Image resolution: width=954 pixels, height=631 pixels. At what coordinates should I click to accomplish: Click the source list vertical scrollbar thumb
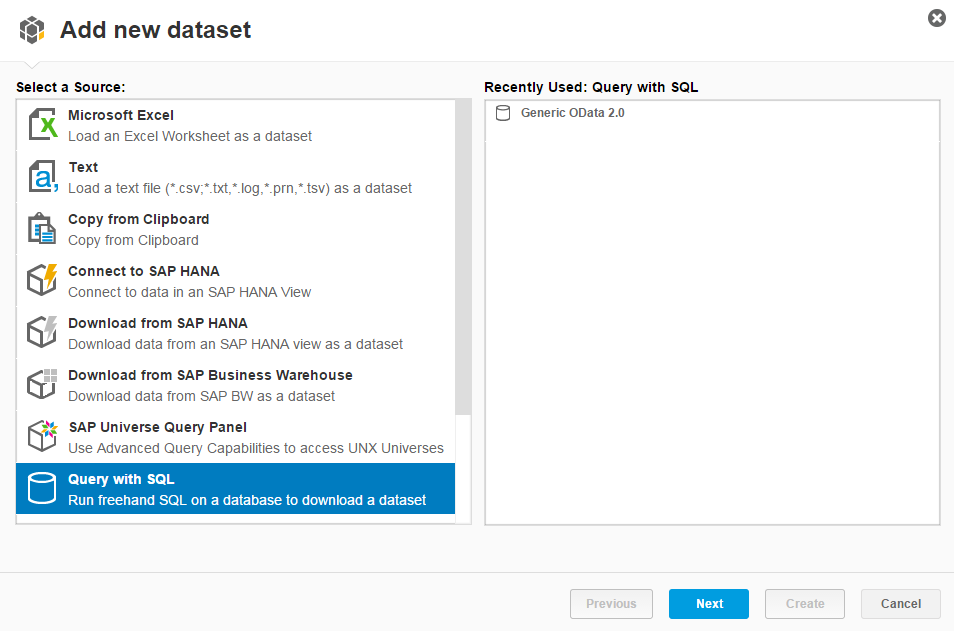point(463,257)
